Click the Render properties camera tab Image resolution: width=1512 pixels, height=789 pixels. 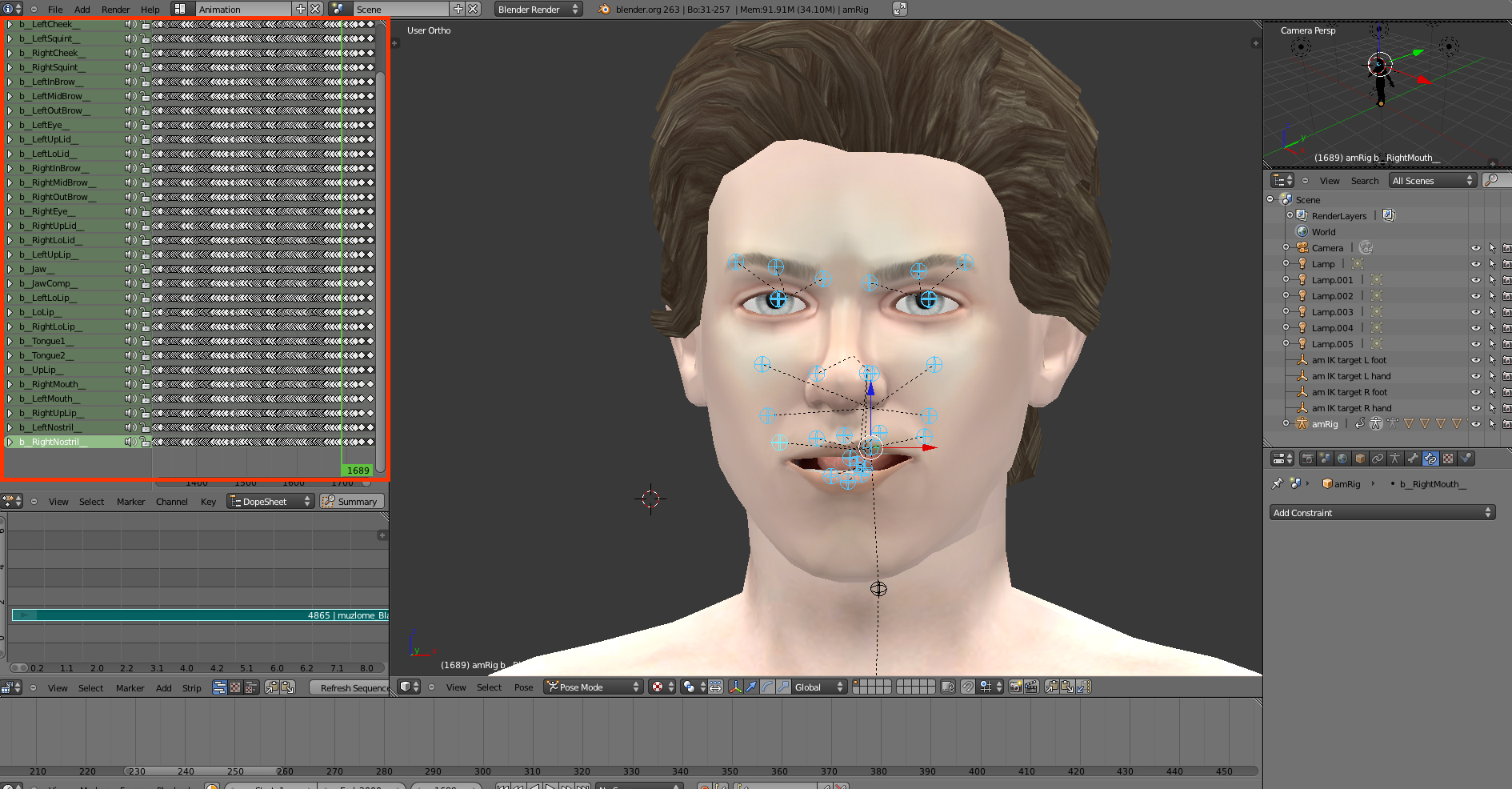(1307, 459)
